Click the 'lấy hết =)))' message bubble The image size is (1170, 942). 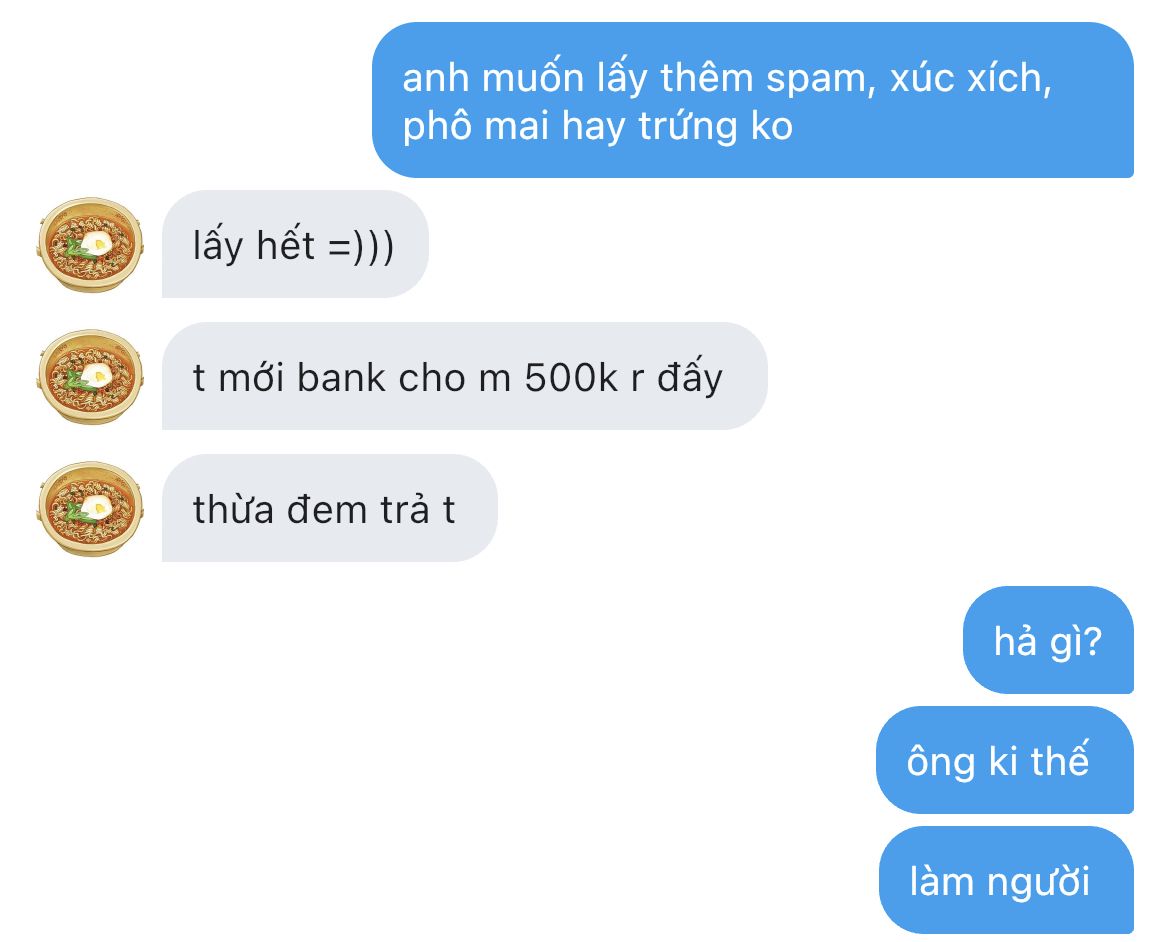pos(295,245)
